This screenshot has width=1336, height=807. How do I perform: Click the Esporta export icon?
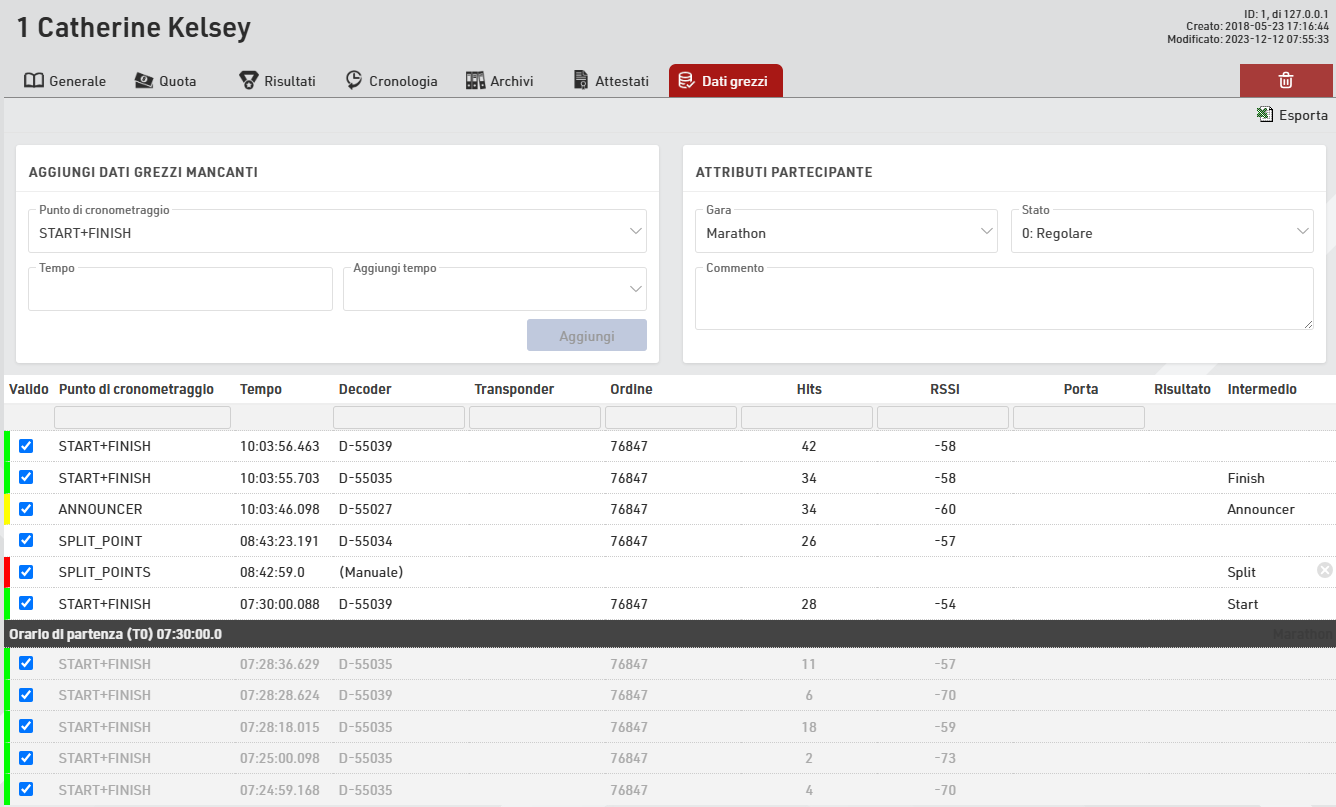coord(1265,115)
